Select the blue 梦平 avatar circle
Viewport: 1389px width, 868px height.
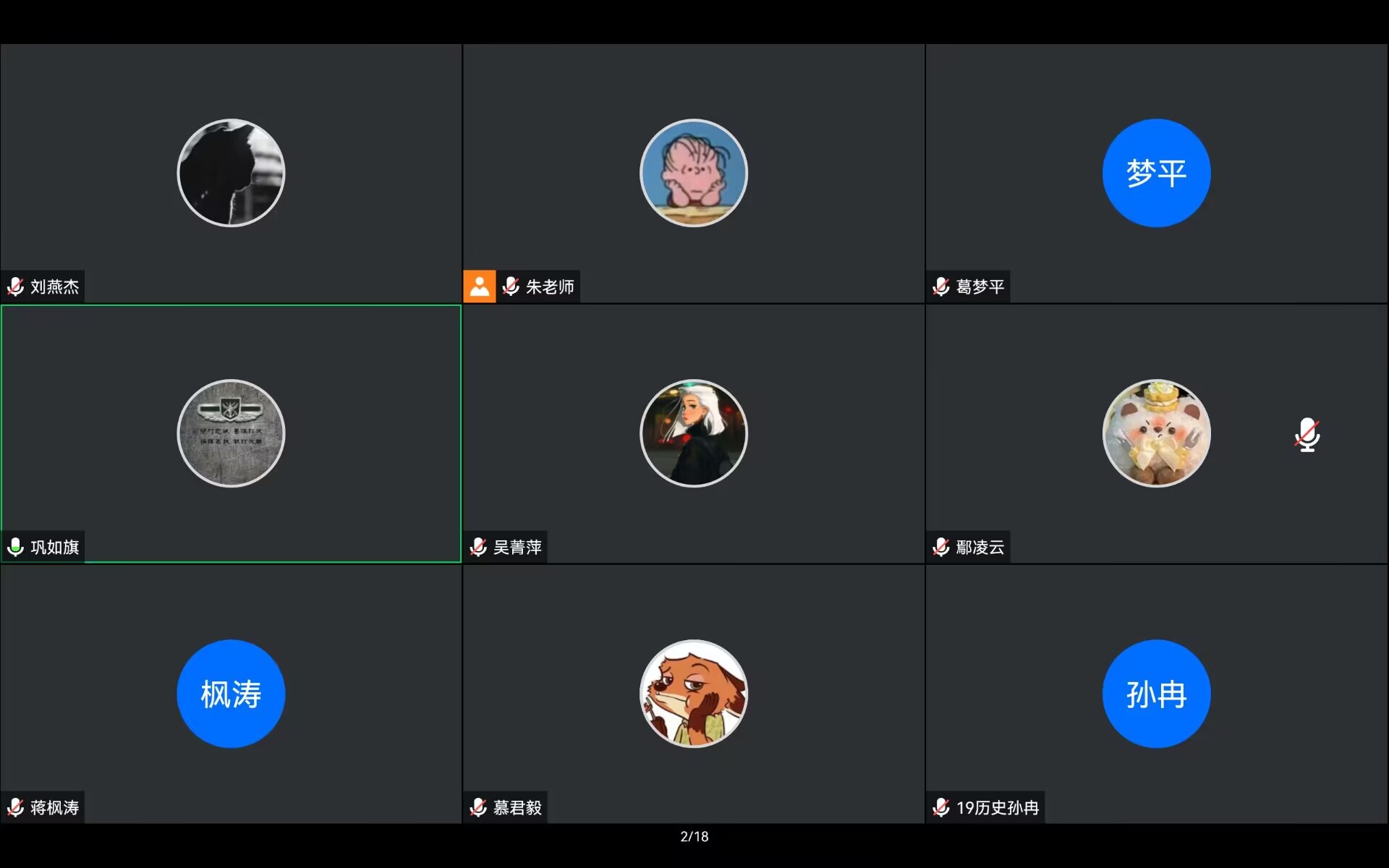pyautogui.click(x=1156, y=173)
